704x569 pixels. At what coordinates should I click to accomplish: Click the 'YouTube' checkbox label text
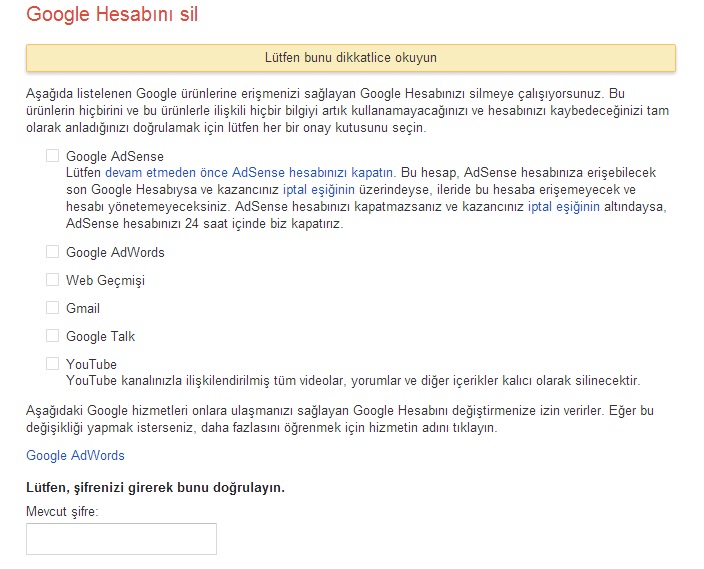click(91, 364)
